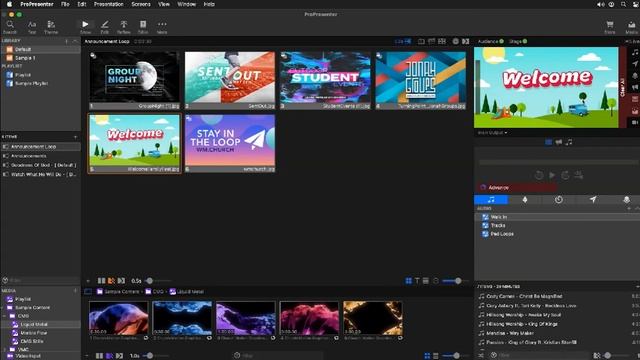This screenshot has width=640, height=360.
Task: Select the Default library
Action: (x=40, y=49)
